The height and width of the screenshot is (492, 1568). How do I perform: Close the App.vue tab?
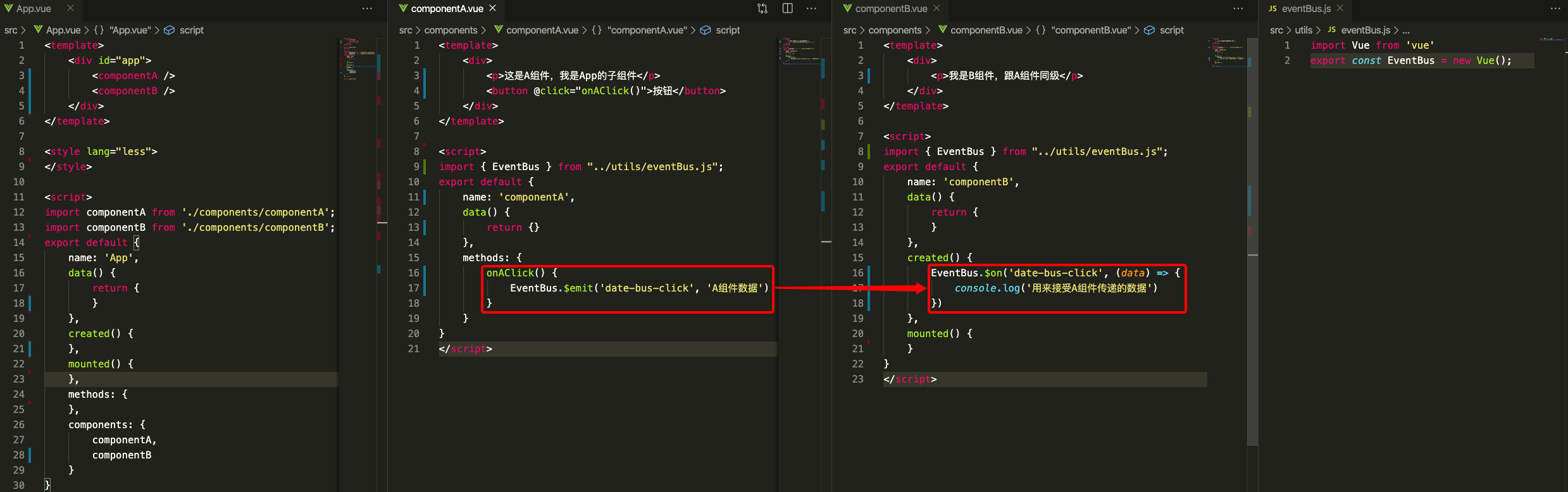coord(70,8)
